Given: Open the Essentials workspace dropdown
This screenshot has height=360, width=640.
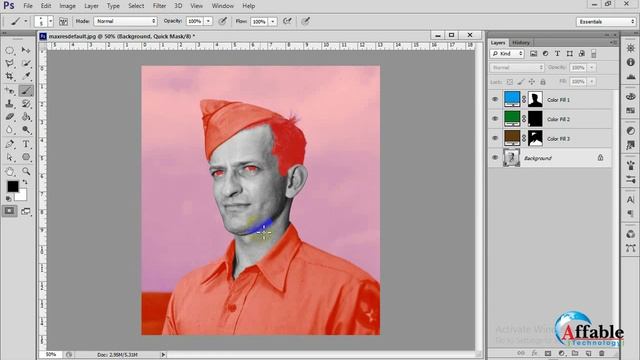Looking at the screenshot, I should click(x=606, y=22).
